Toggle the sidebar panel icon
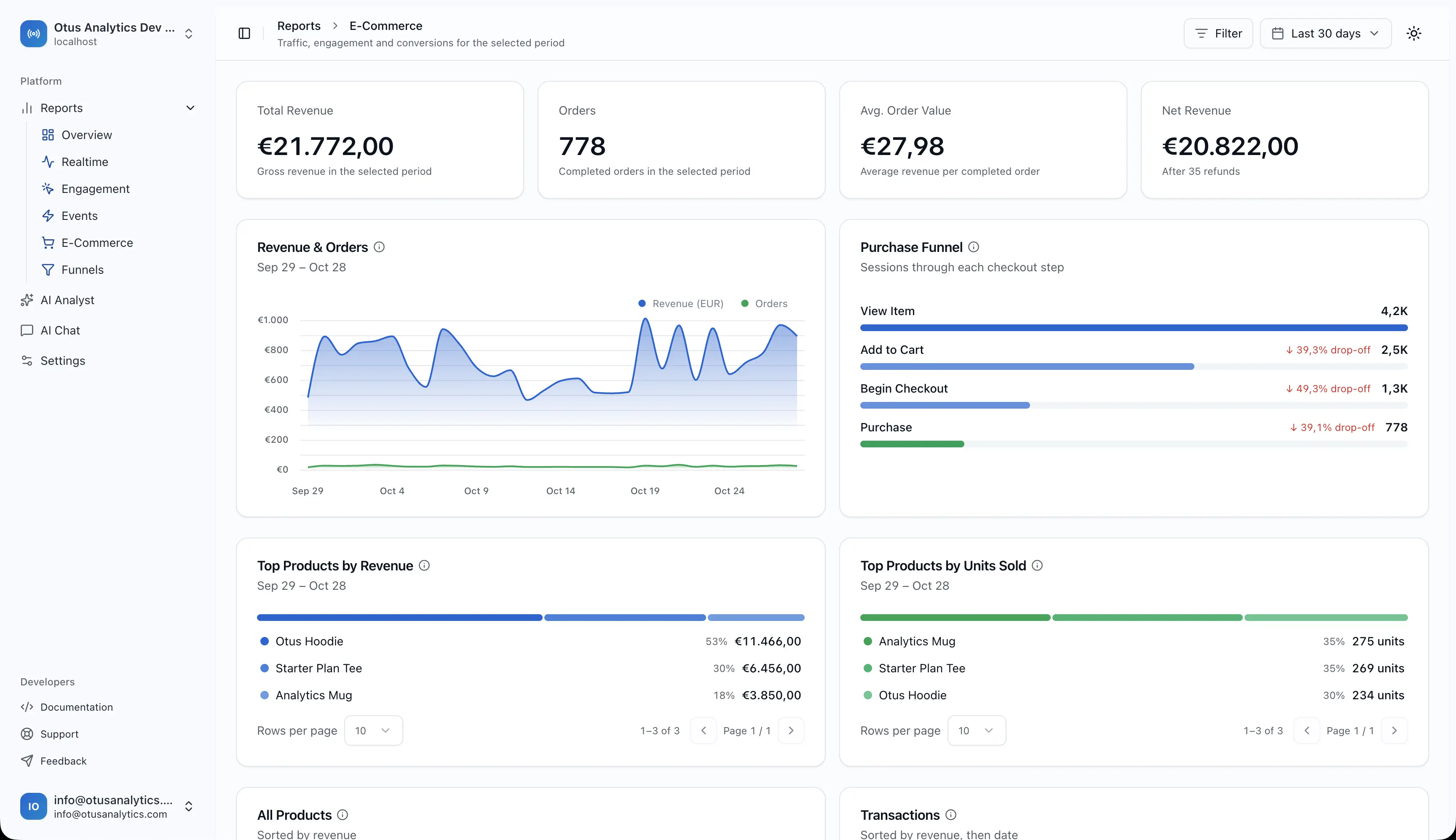1456x840 pixels. [x=244, y=33]
